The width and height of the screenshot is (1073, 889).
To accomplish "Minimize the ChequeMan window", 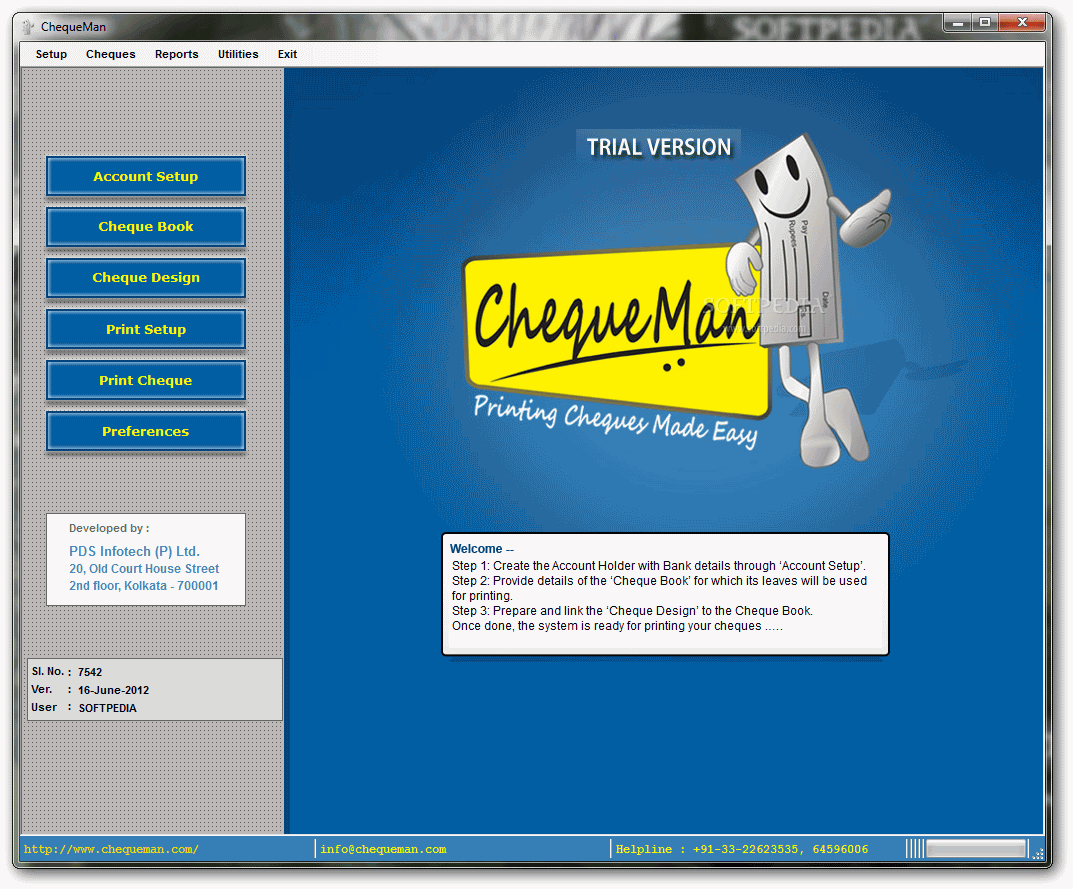I will tap(958, 23).
